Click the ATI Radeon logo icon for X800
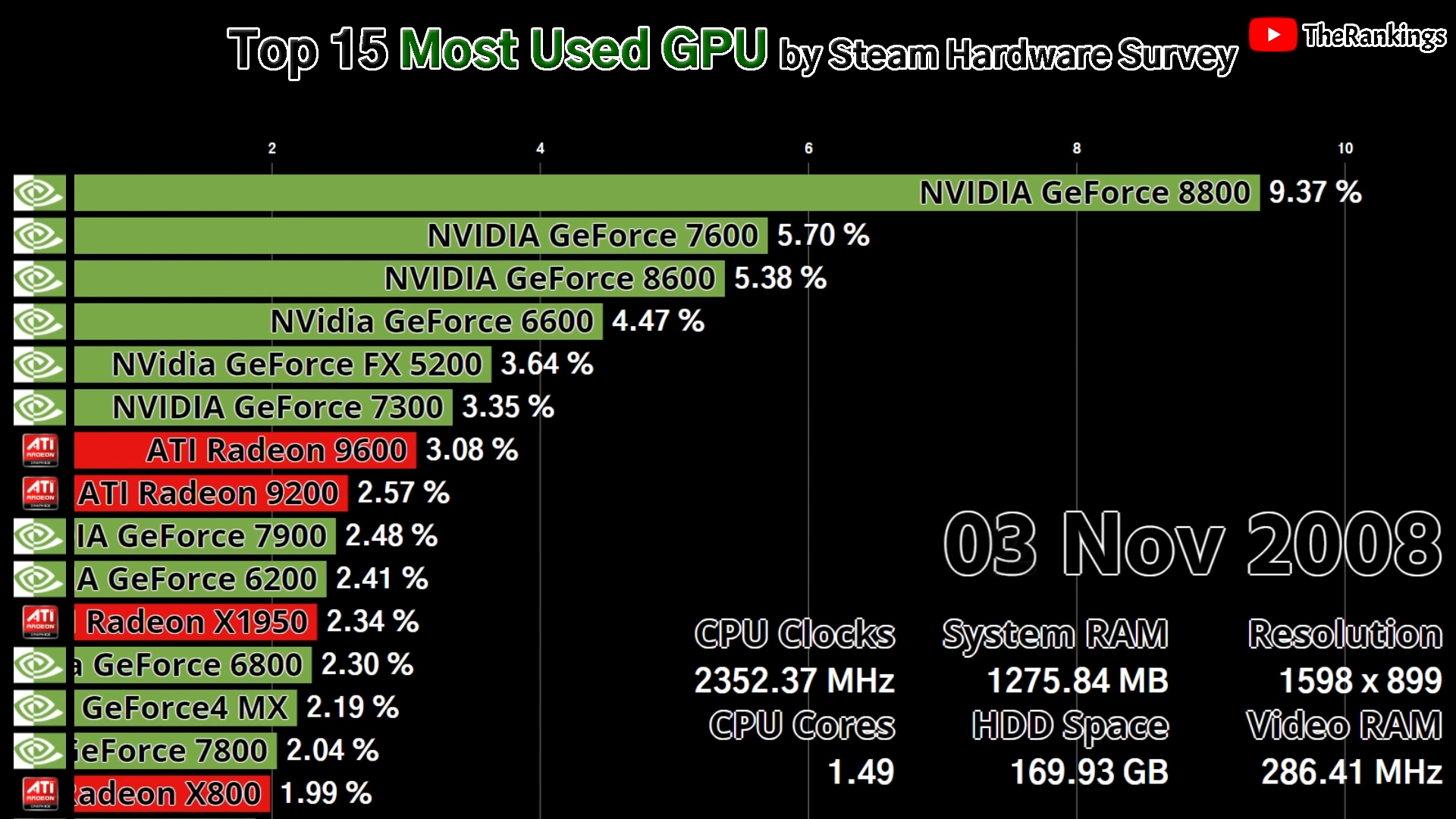Image resolution: width=1456 pixels, height=819 pixels. coord(39,792)
